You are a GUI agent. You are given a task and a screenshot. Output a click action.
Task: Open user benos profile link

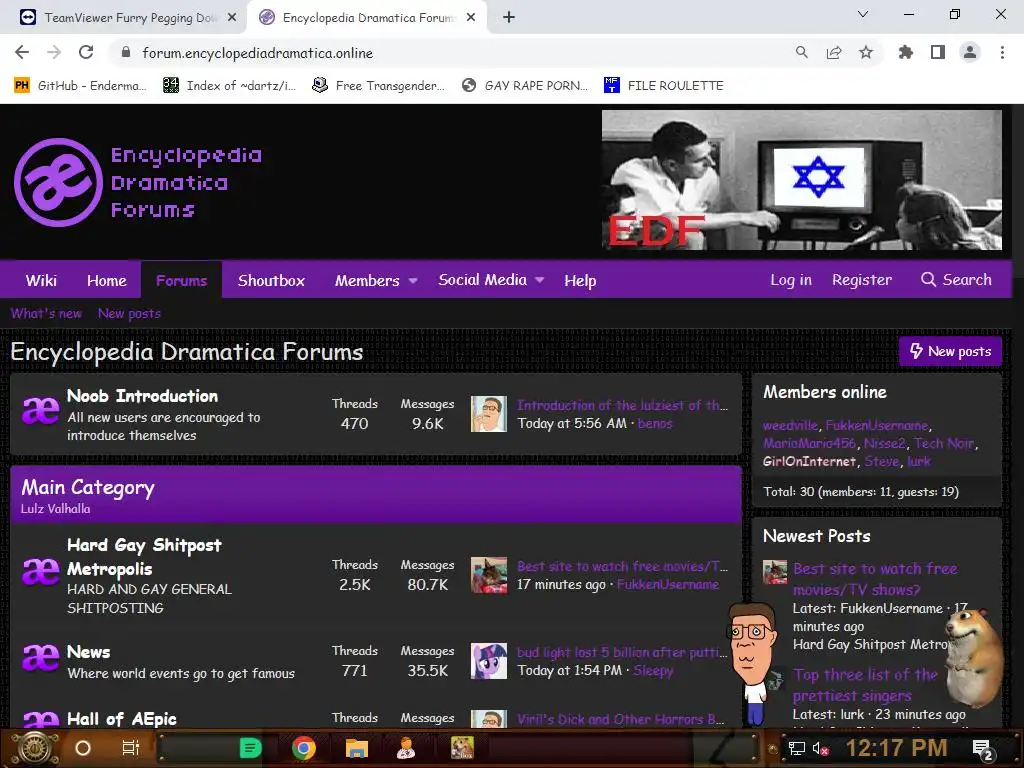(x=655, y=423)
